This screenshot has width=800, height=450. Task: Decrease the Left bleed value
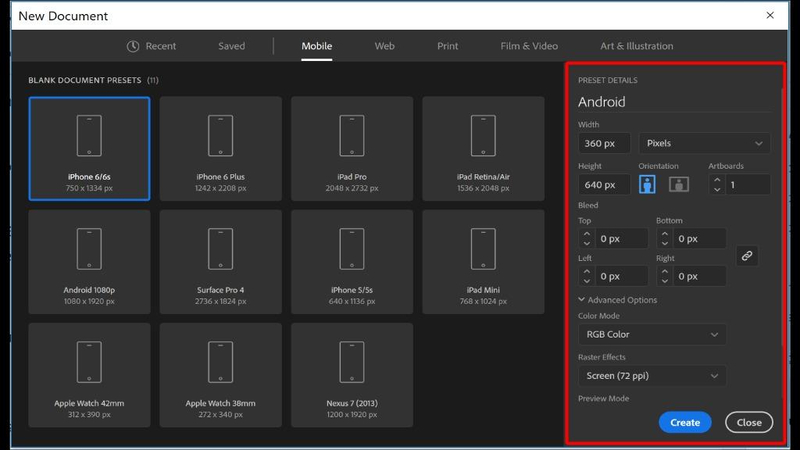pyautogui.click(x=586, y=281)
